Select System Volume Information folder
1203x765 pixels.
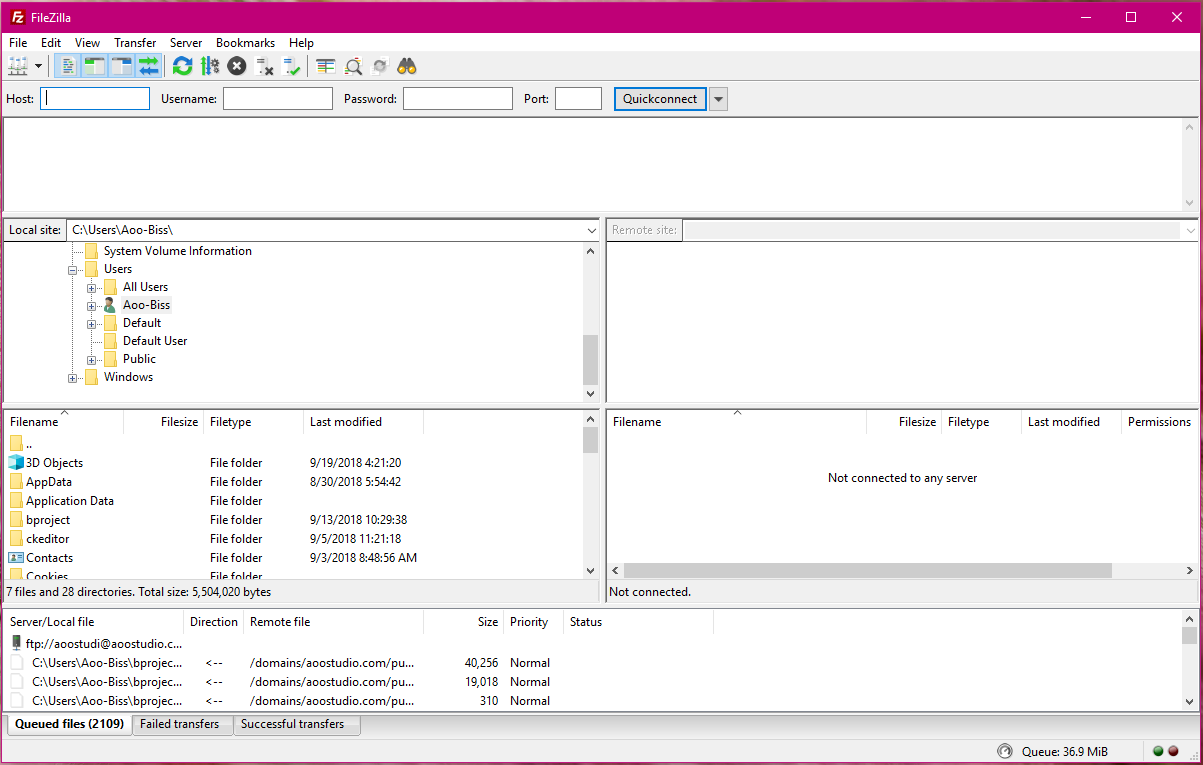click(178, 251)
